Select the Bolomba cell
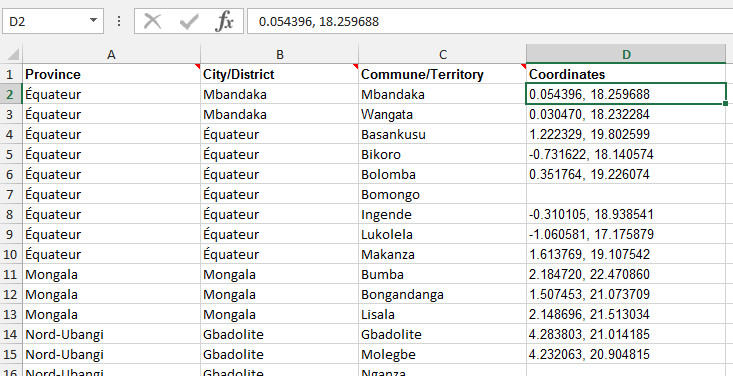Image resolution: width=733 pixels, height=376 pixels. 442,174
